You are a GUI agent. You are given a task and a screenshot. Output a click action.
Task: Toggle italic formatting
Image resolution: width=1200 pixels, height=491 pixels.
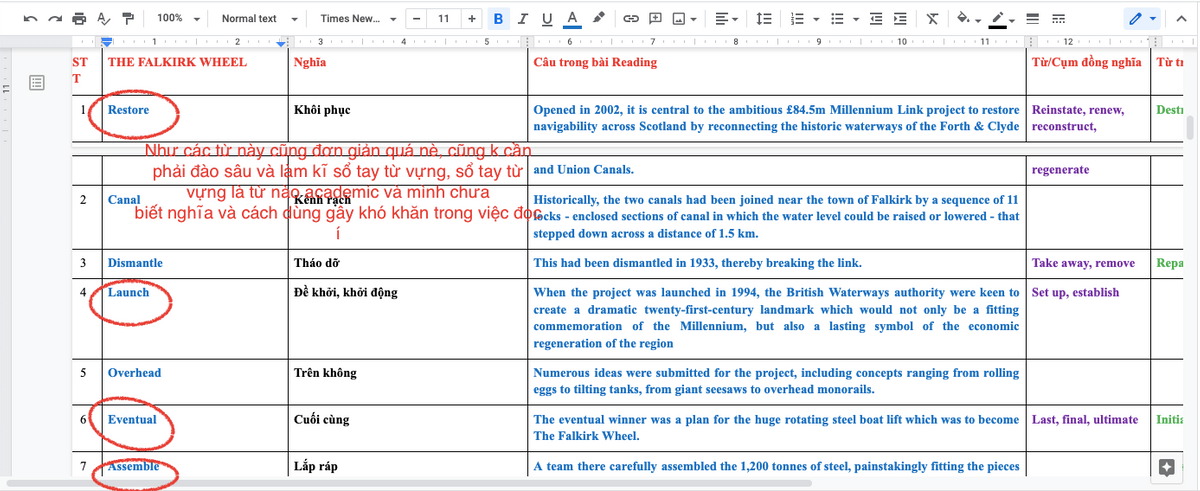(523, 18)
